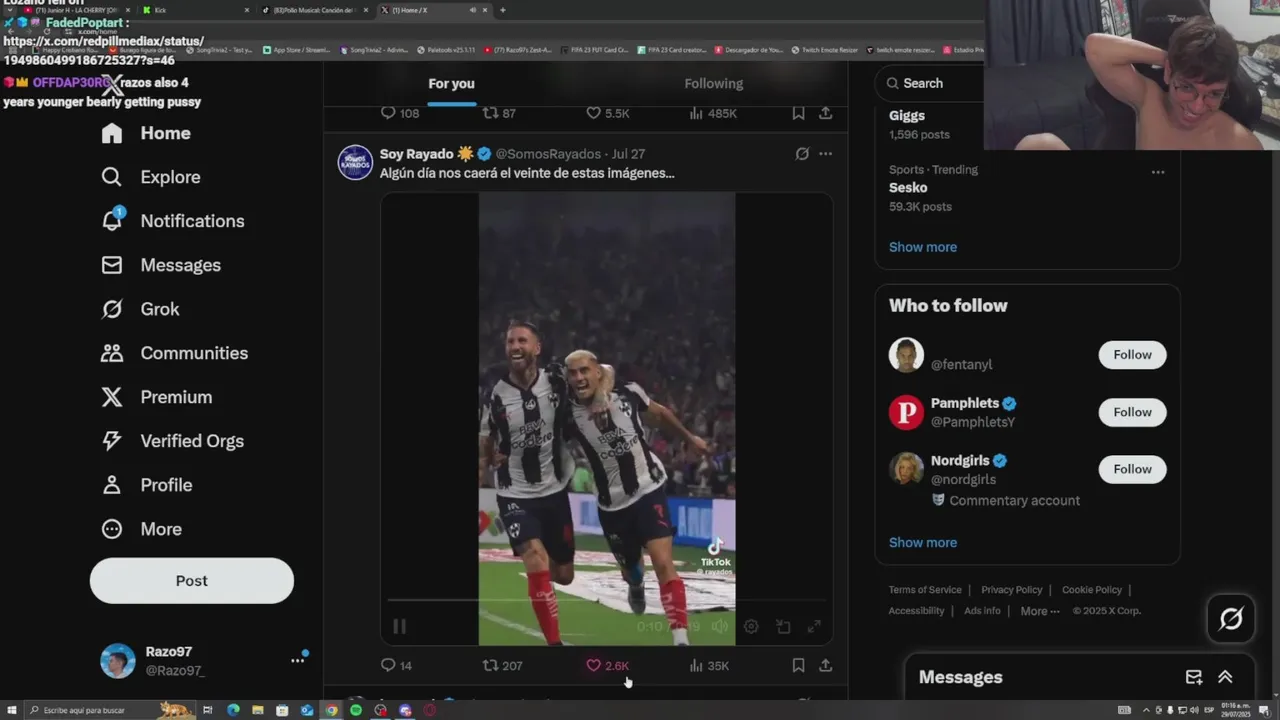
Task: Open Grok from the sidebar
Action: [x=140, y=309]
